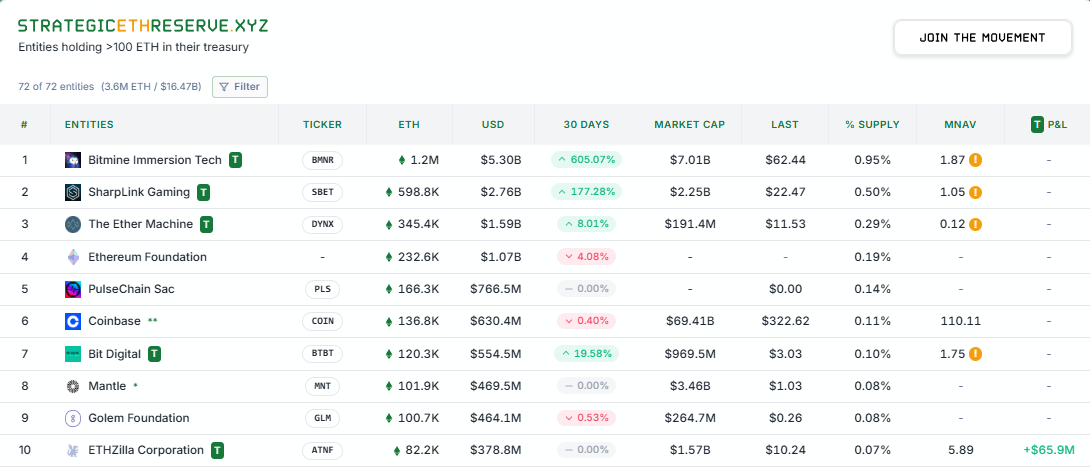
Task: Click the PulseChain Sac logo icon
Action: (73, 289)
